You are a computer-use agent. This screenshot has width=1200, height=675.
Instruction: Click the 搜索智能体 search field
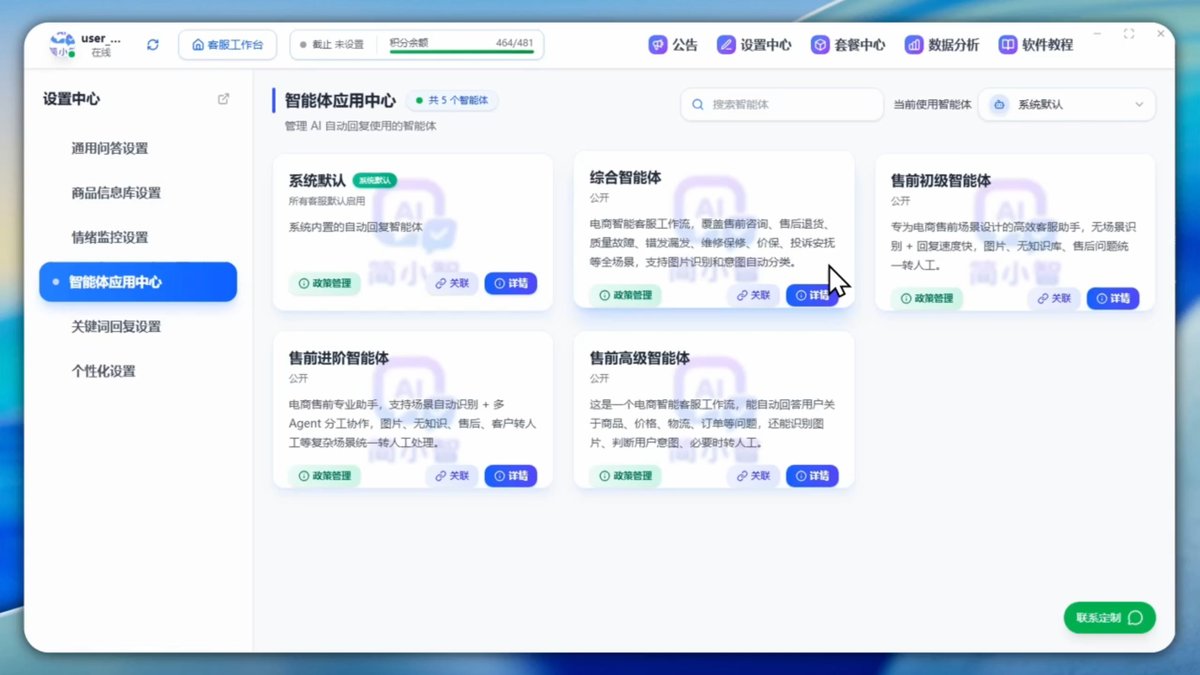(782, 104)
